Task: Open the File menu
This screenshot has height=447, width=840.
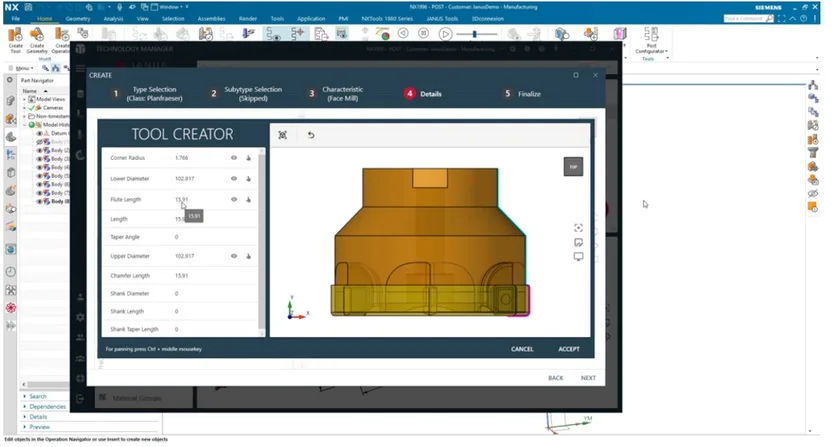Action: click(16, 19)
